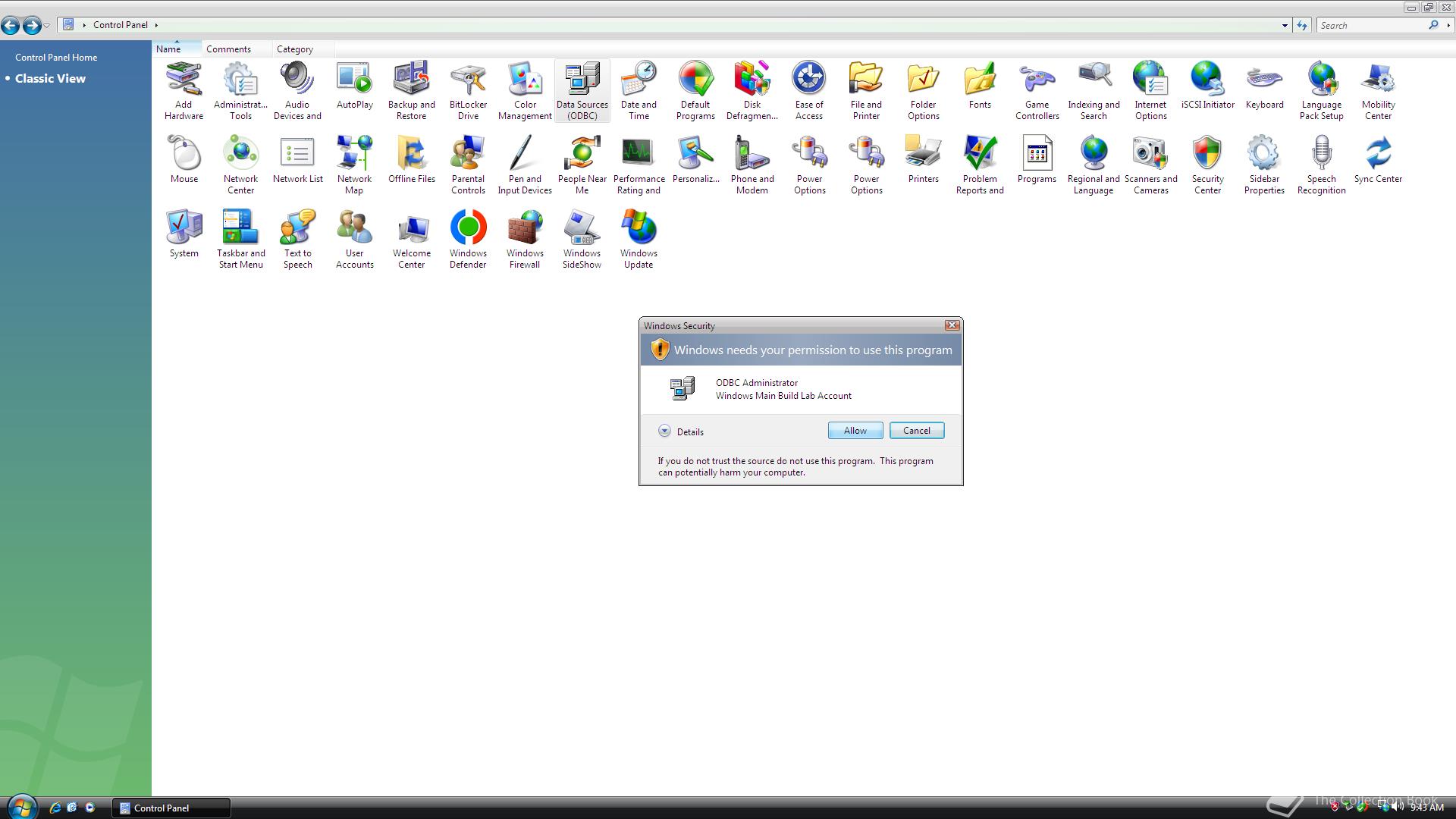Open the Disk Defragmenter icon

[x=752, y=89]
